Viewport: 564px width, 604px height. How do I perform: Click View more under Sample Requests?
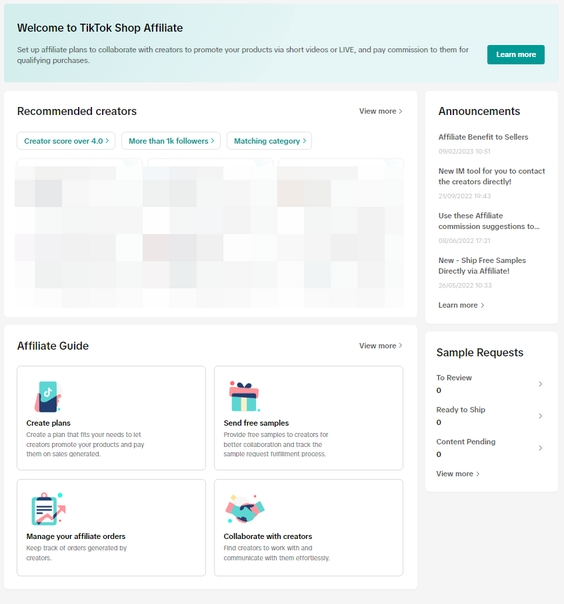(458, 474)
